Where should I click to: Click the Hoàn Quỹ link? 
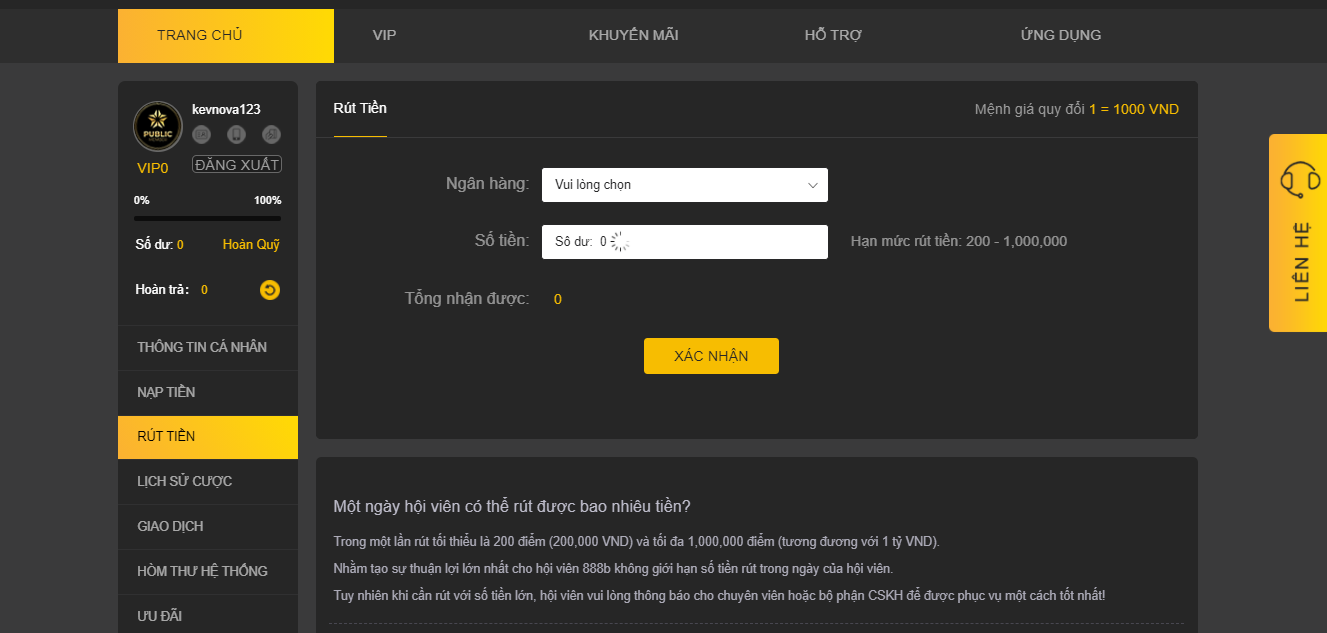251,245
